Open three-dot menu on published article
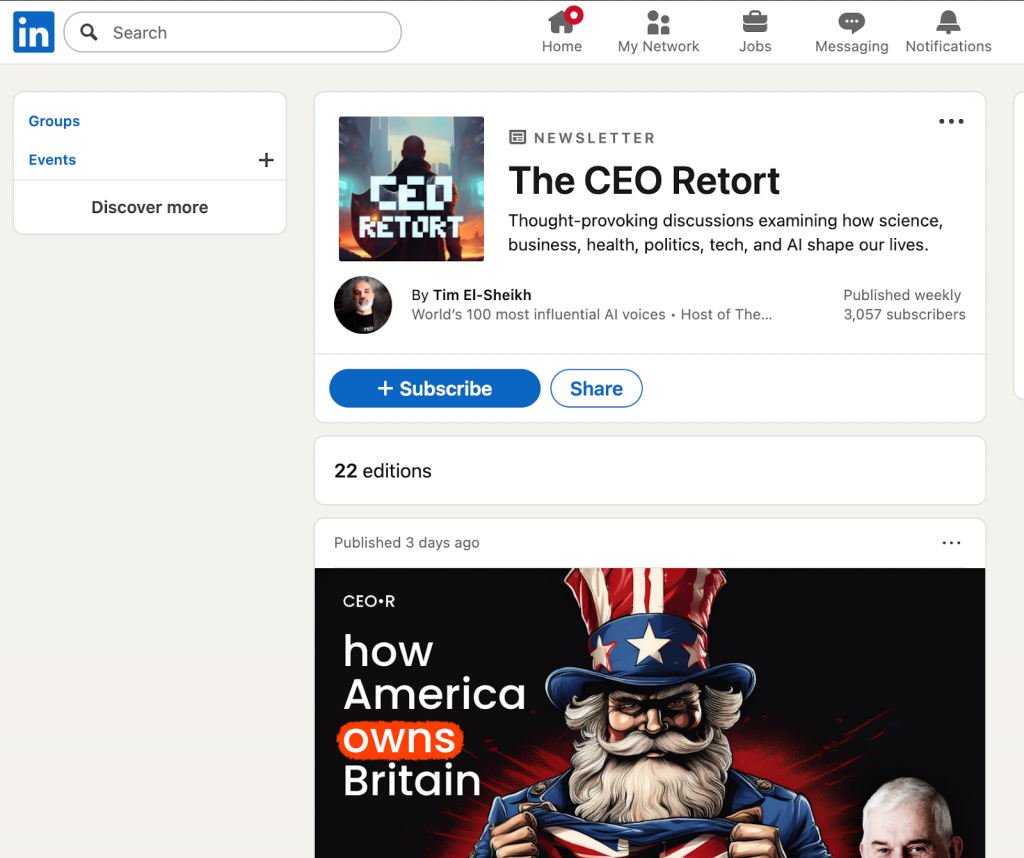 [951, 543]
